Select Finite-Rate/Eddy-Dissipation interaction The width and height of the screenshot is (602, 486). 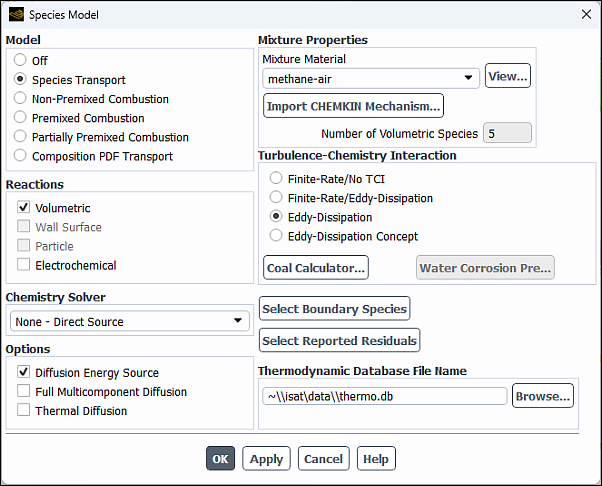(276, 198)
